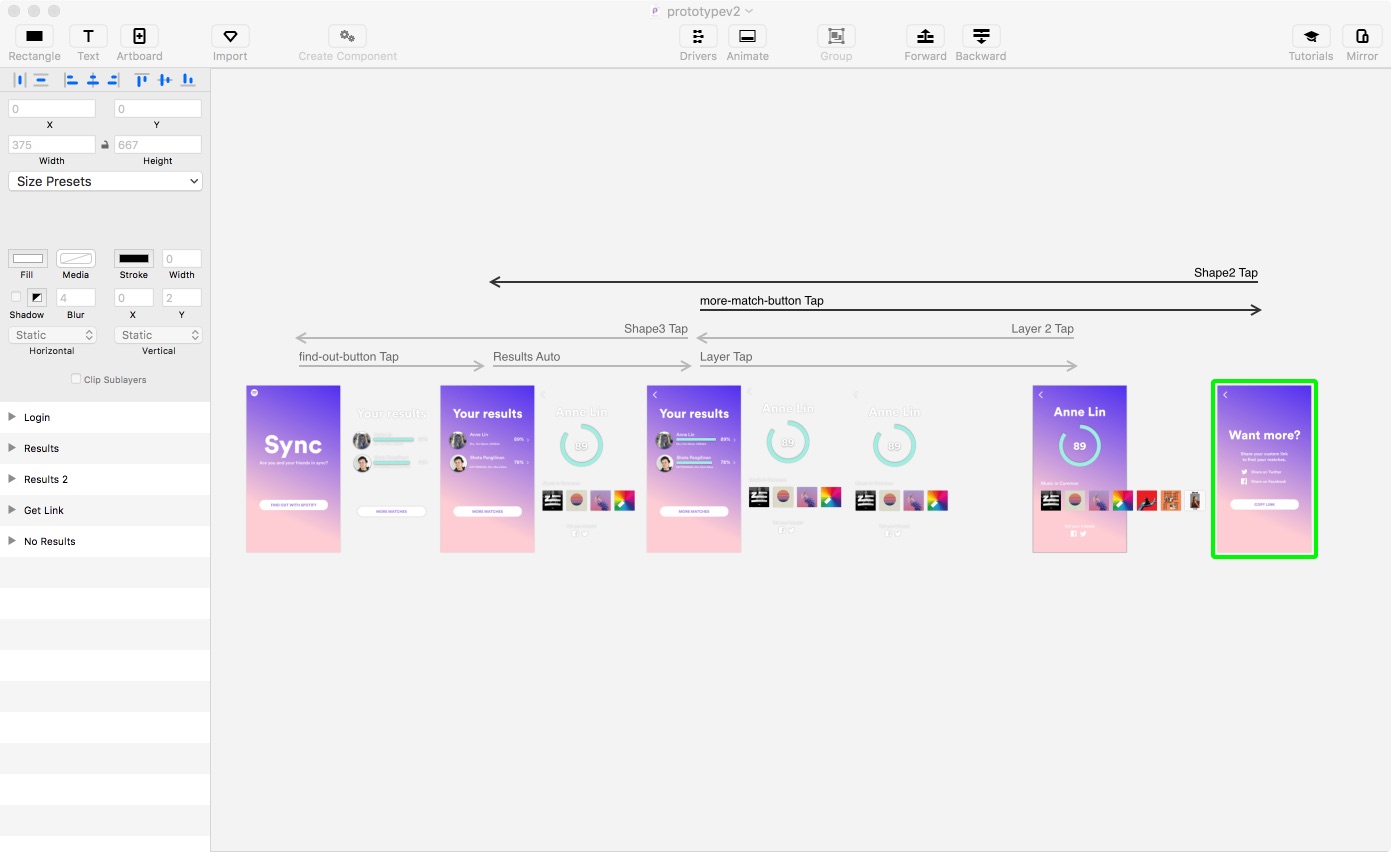Select No Results row in layer list

(105, 541)
